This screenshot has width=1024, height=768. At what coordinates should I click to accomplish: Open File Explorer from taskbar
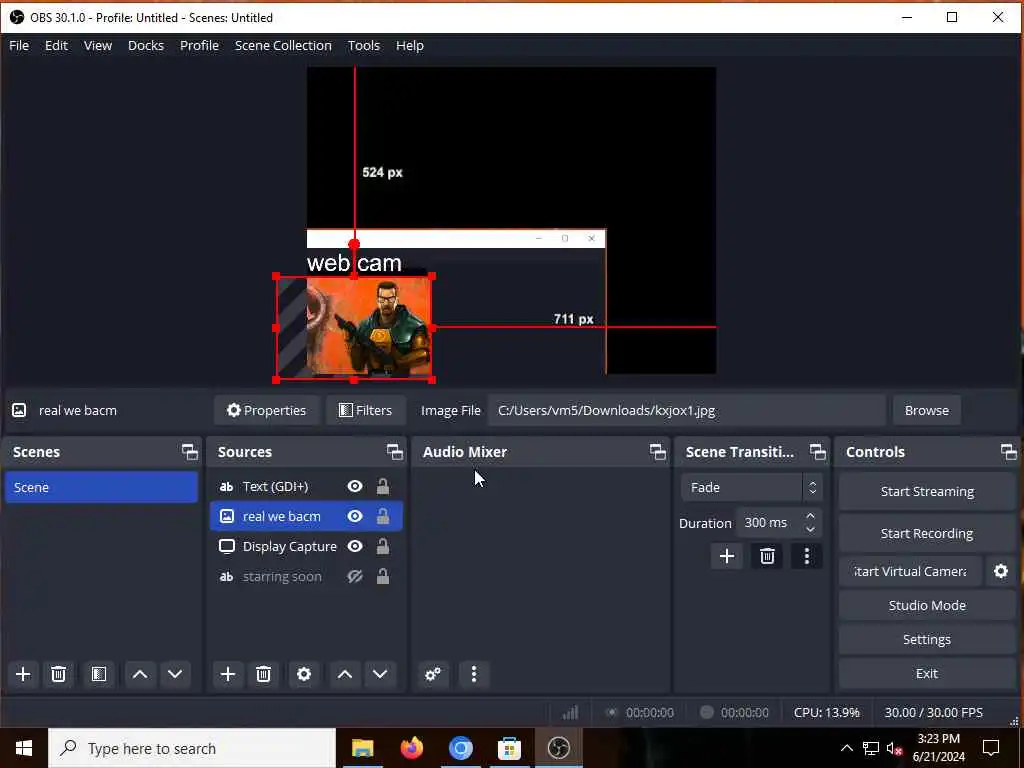tap(362, 748)
